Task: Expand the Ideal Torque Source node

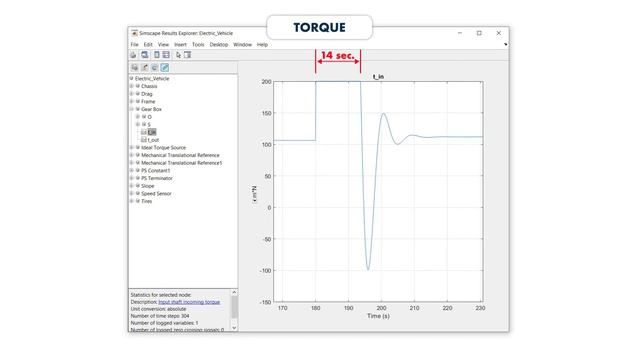Action: coord(131,147)
